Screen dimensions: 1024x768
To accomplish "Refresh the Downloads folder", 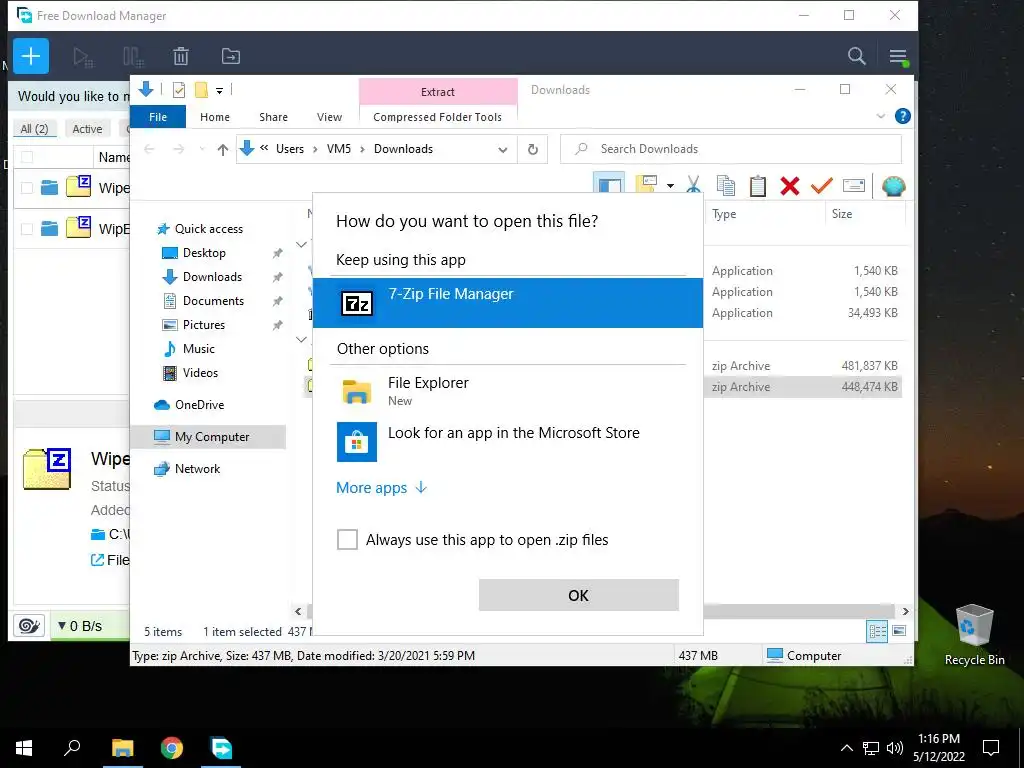I will coord(533,150).
